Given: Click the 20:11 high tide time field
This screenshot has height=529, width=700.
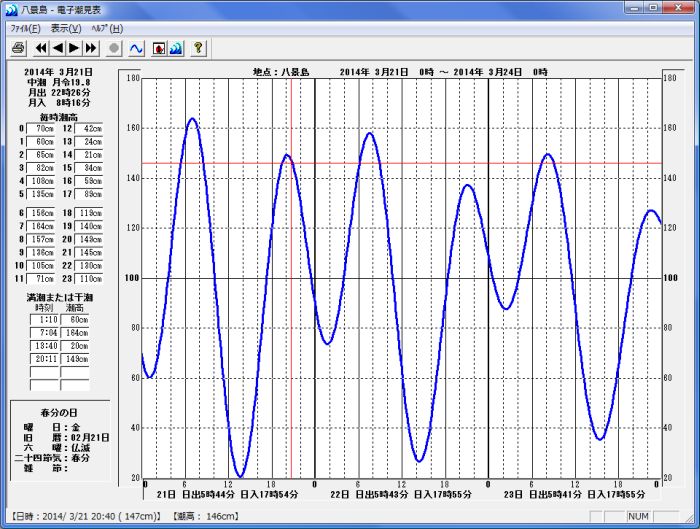Looking at the screenshot, I should tap(44, 359).
